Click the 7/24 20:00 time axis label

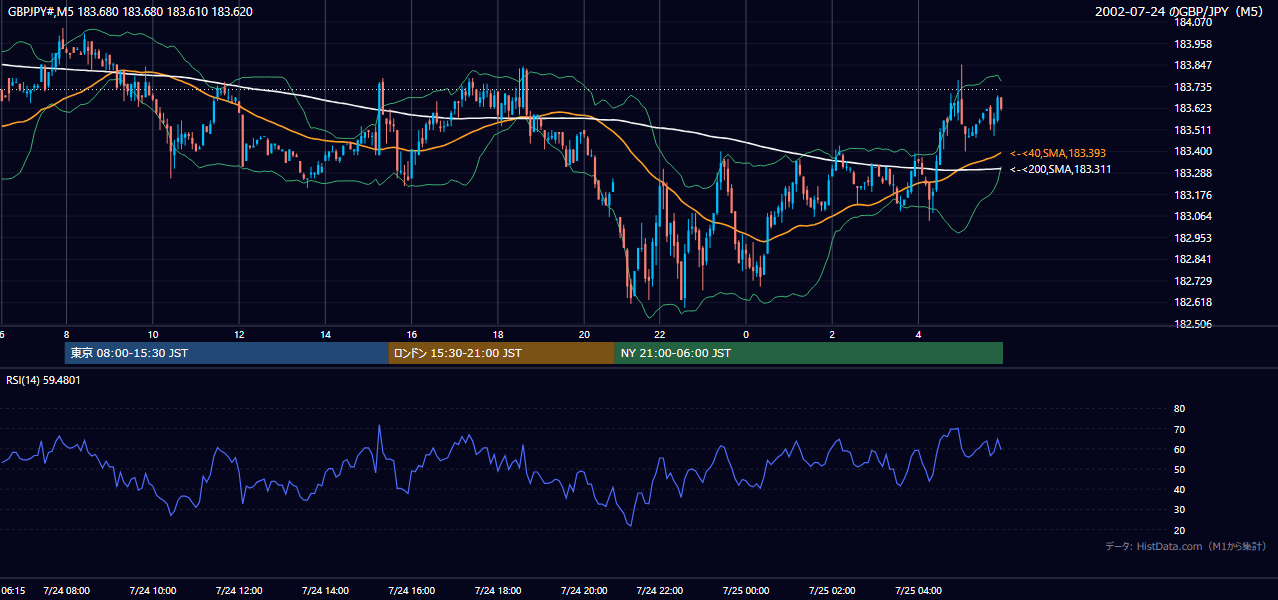point(585,591)
